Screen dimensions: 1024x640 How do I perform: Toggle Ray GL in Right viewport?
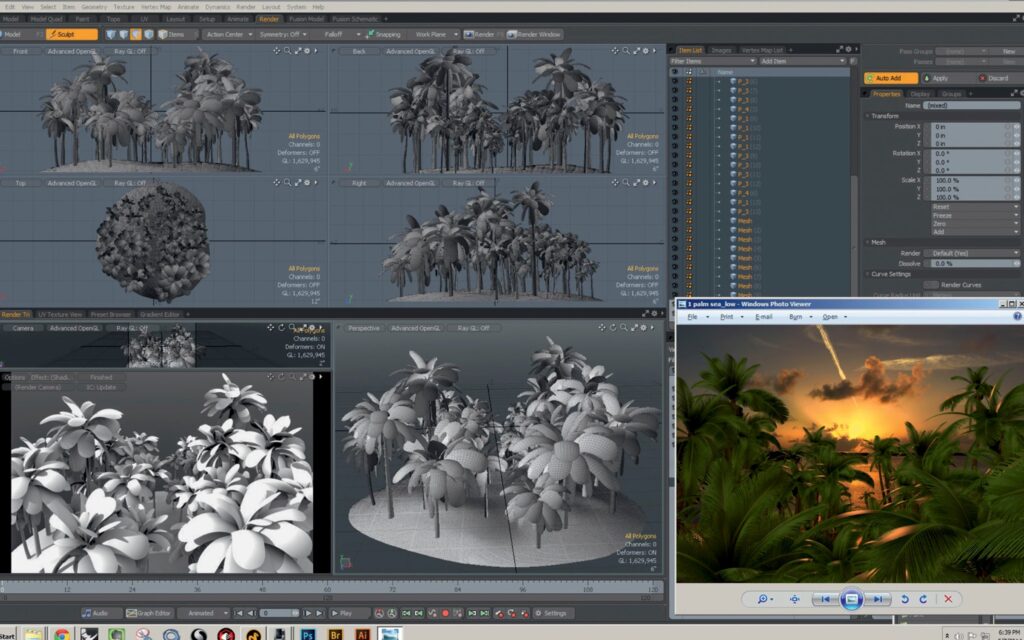click(x=468, y=183)
